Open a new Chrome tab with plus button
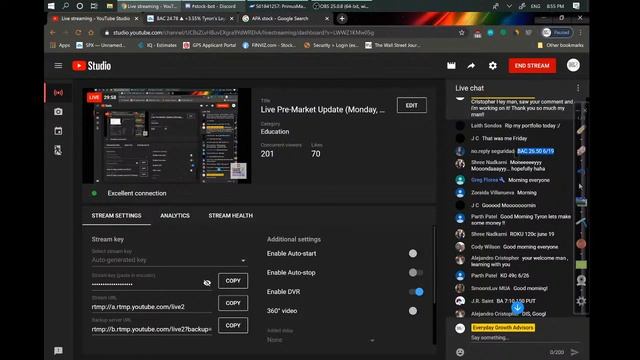The width and height of the screenshot is (640, 360). (x=342, y=18)
